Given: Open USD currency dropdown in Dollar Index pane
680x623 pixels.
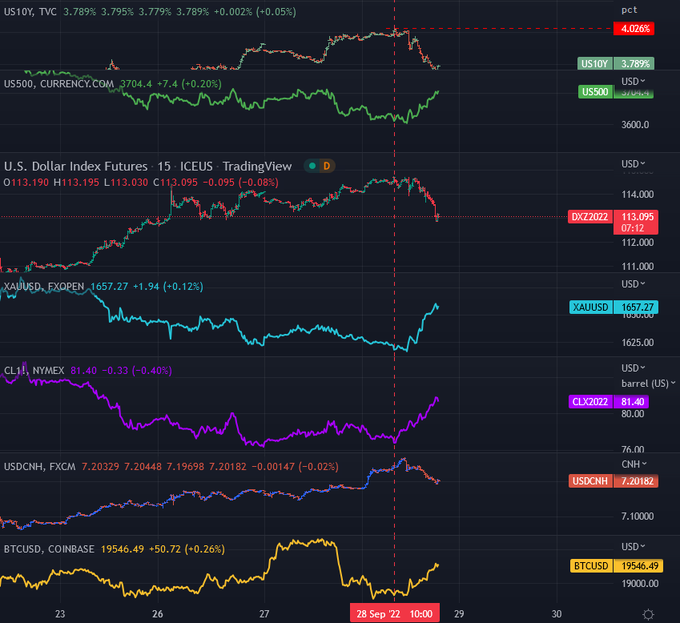Looking at the screenshot, I should click(x=634, y=164).
